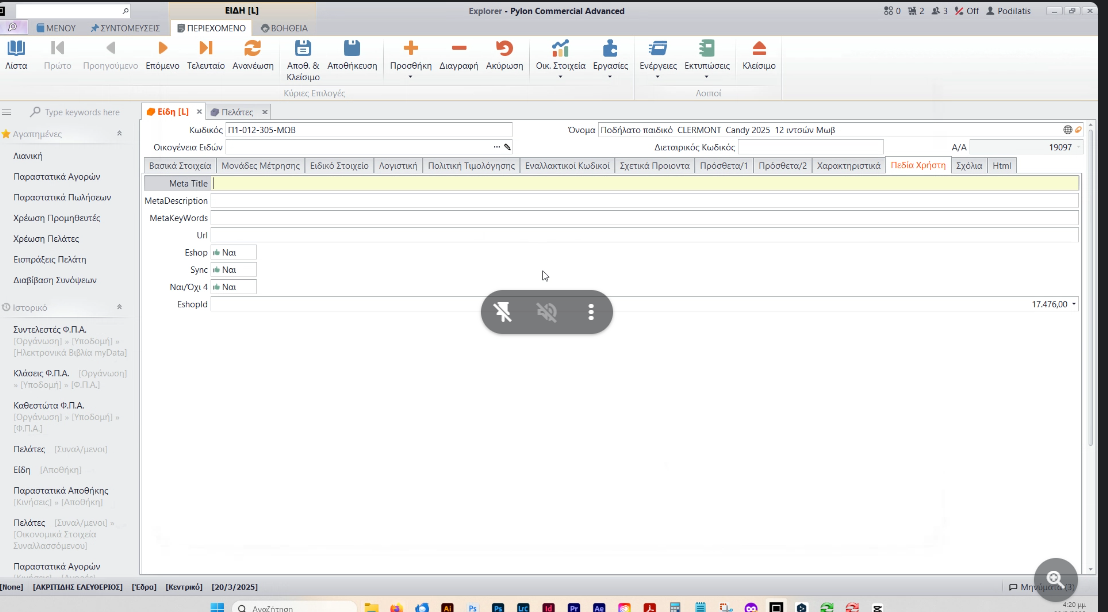Collapse the Ιστορικό sidebar section

pyautogui.click(x=119, y=308)
